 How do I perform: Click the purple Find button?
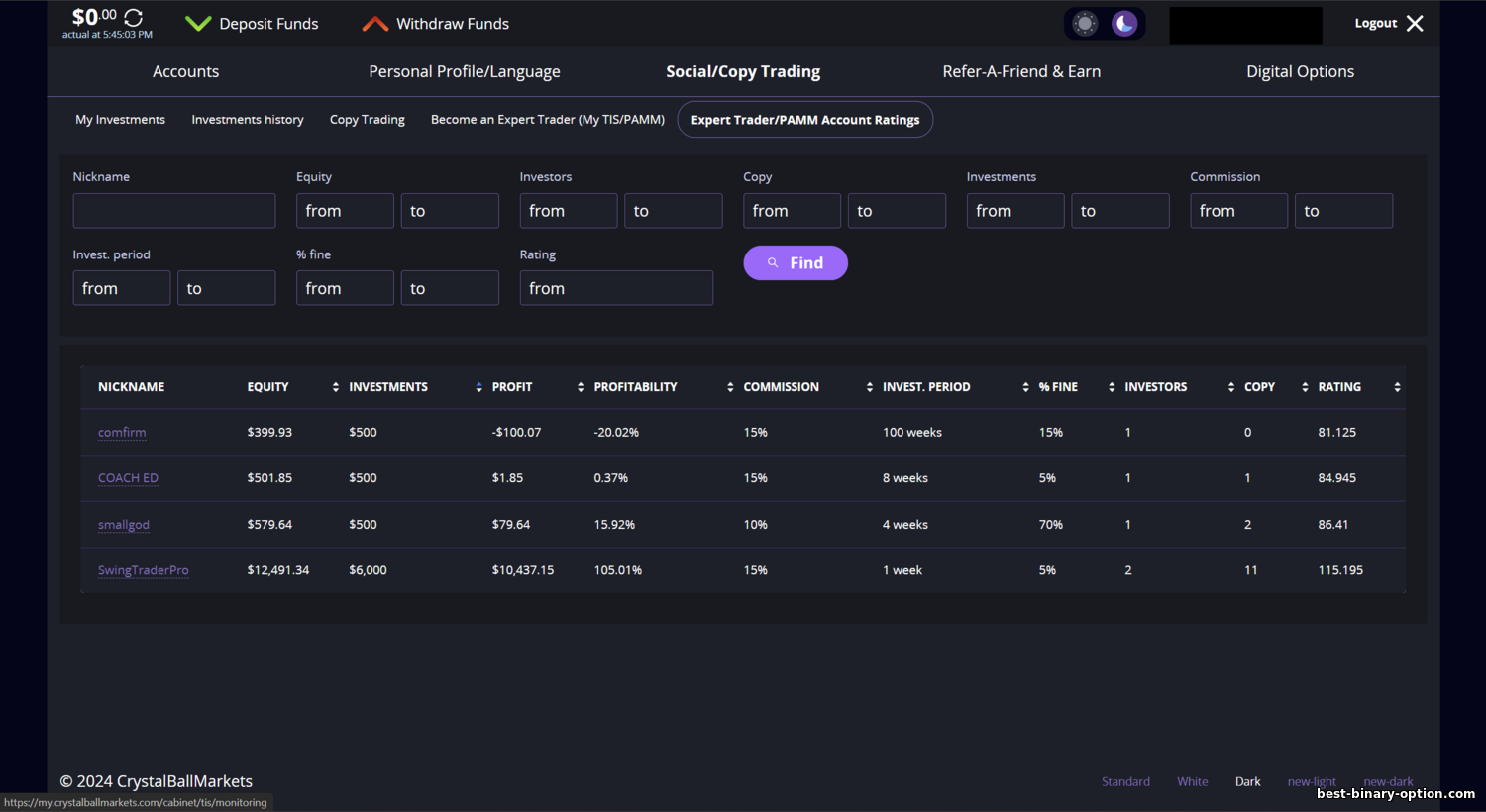tap(796, 262)
